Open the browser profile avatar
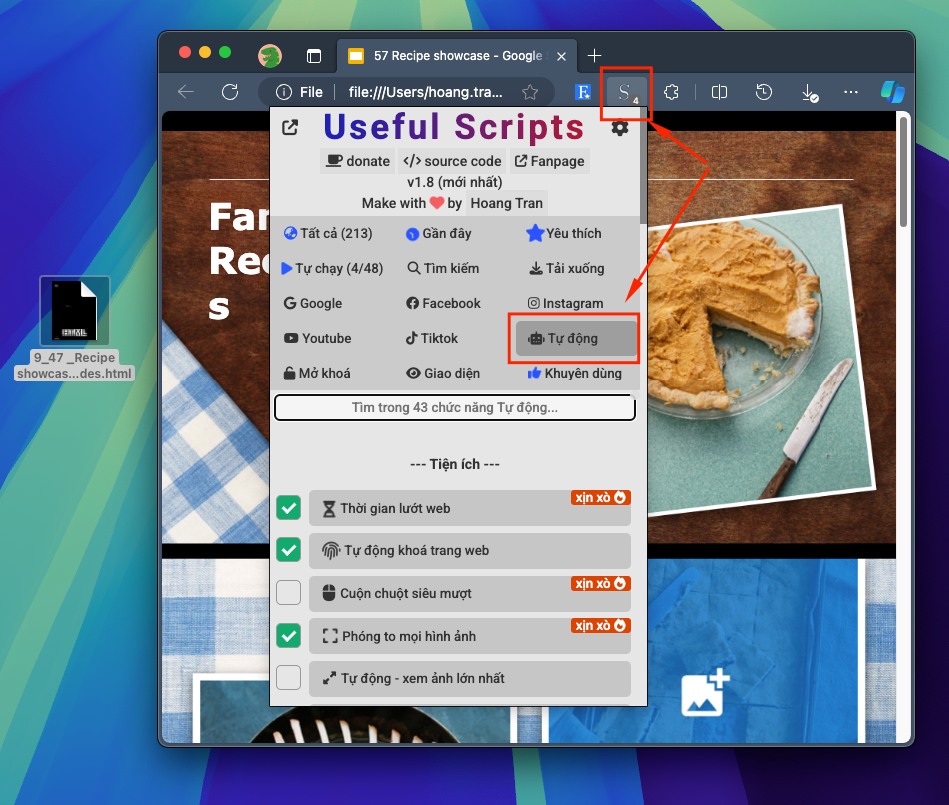949x805 pixels. [270, 56]
